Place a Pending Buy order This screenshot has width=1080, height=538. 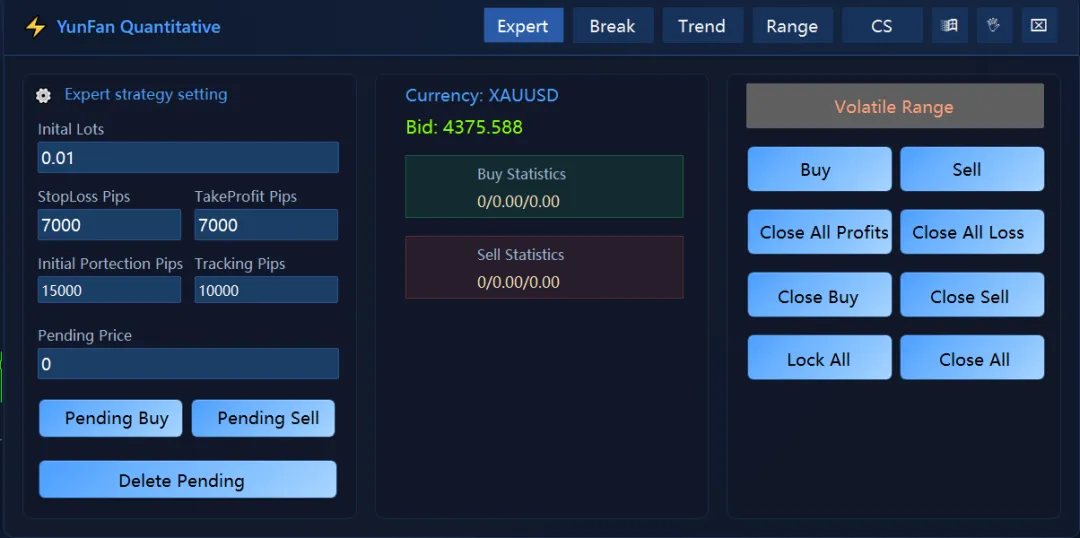point(111,418)
